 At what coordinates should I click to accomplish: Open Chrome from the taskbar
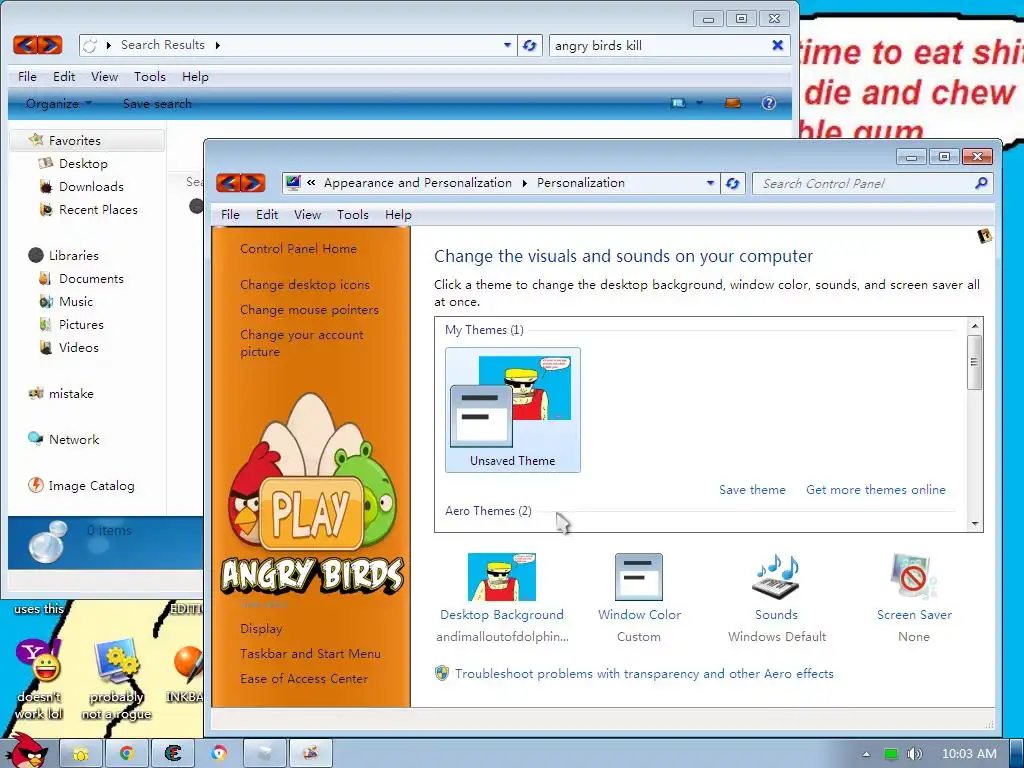tap(127, 753)
